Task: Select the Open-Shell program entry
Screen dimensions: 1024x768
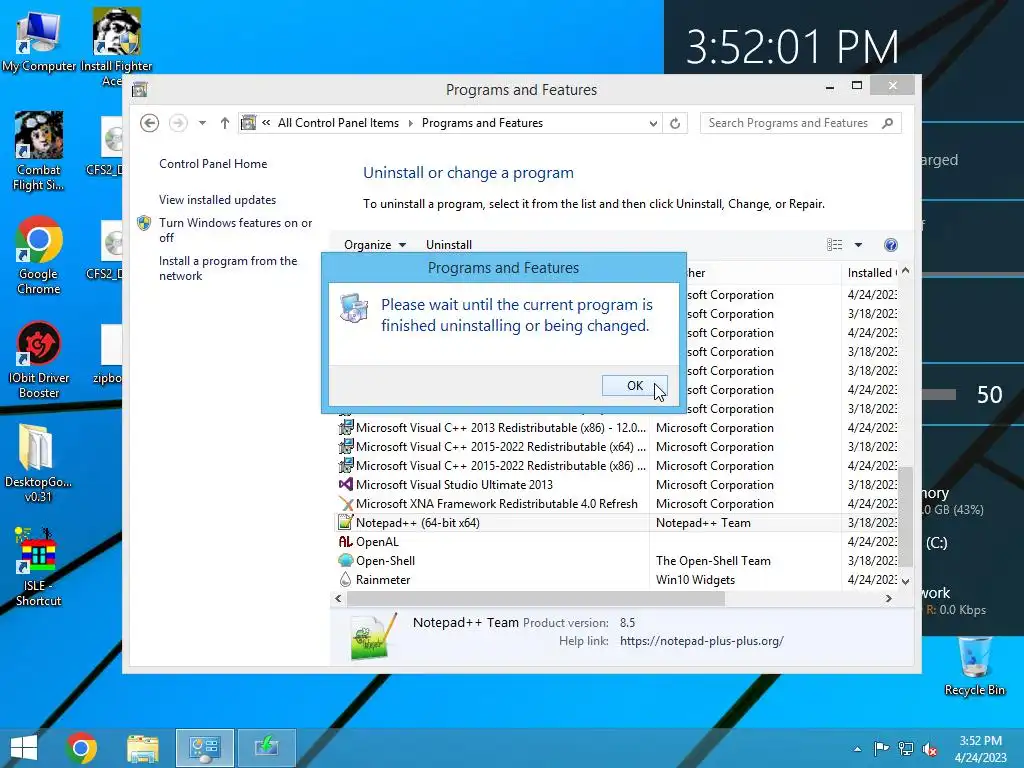Action: pos(617,560)
